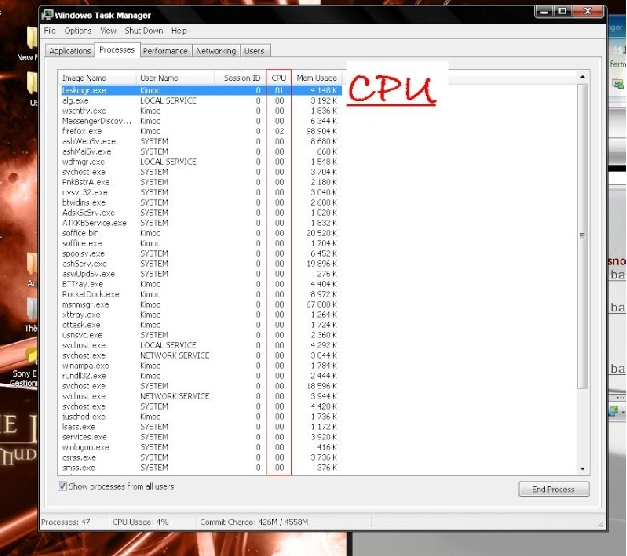Select the btwdins.exe process

pyautogui.click(x=200, y=202)
